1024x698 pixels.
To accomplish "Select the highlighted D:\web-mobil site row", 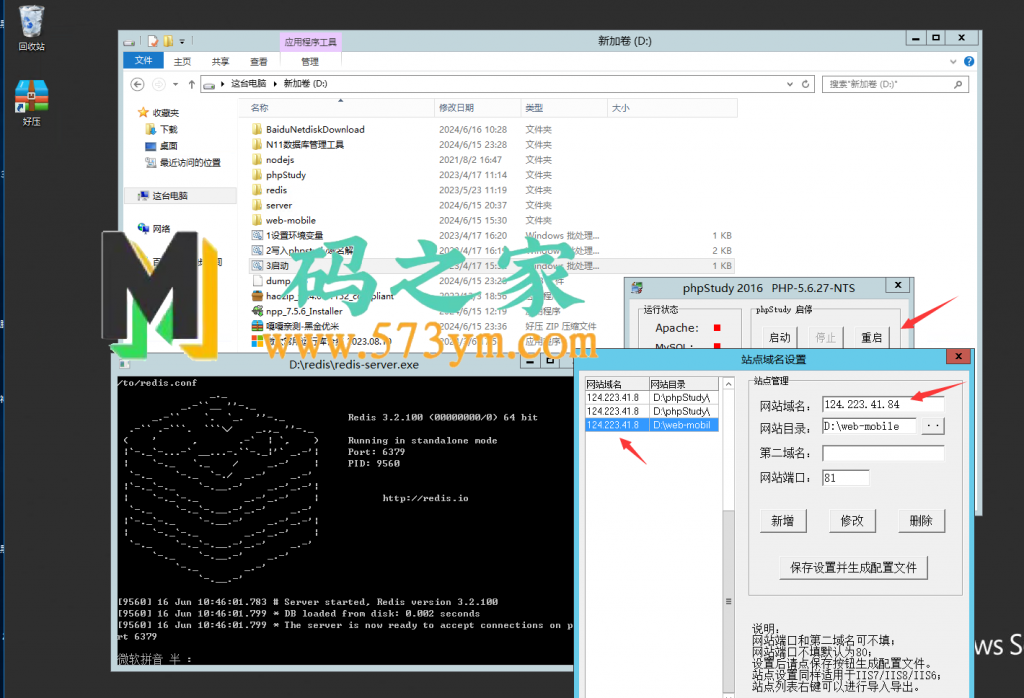I will tap(652, 424).
